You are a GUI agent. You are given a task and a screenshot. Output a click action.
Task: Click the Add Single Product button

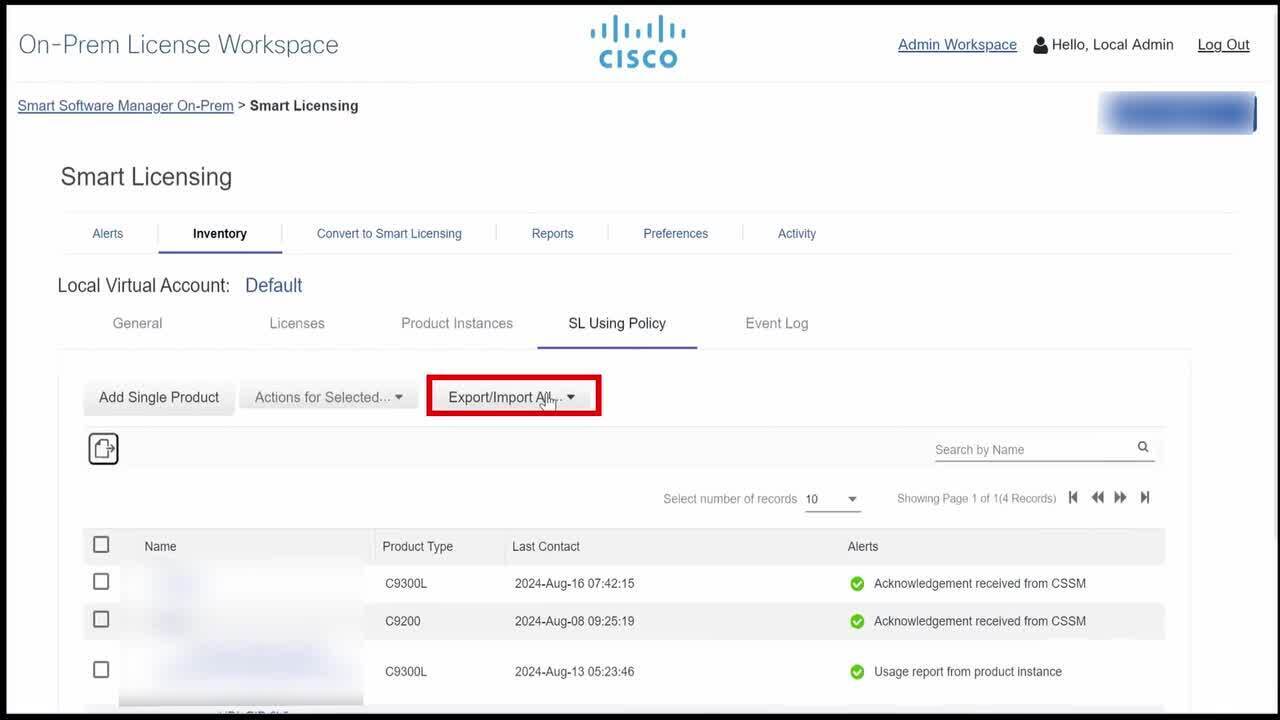[x=159, y=397]
